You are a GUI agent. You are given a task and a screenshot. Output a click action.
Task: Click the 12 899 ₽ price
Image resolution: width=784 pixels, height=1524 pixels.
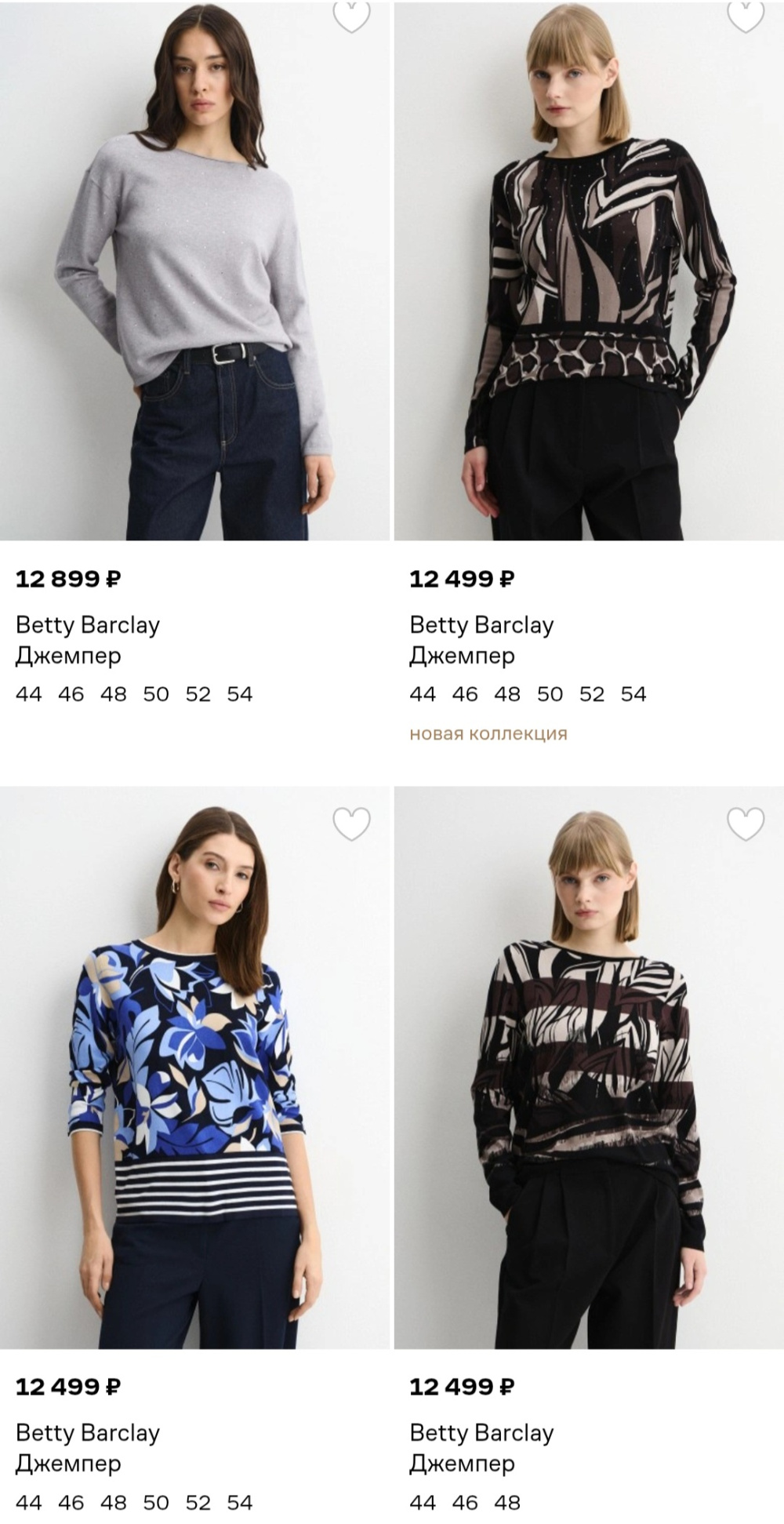point(68,579)
